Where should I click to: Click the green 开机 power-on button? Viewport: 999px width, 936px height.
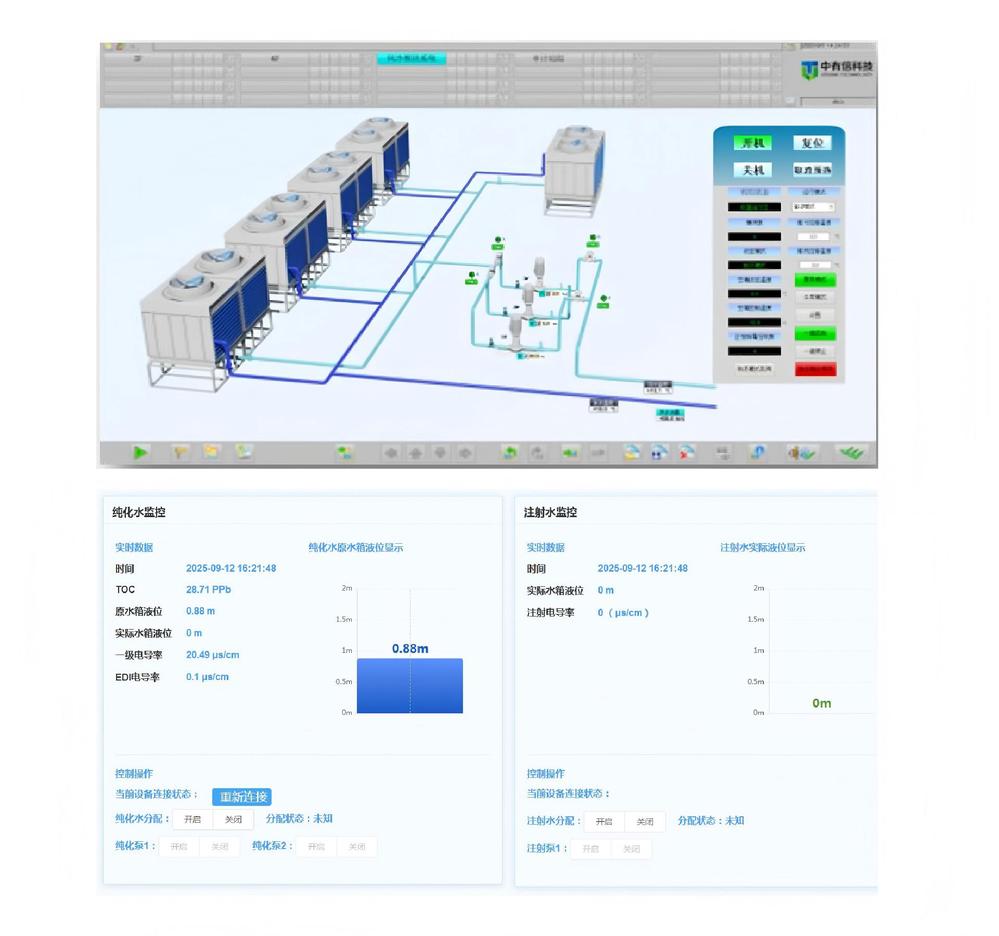pyautogui.click(x=751, y=143)
